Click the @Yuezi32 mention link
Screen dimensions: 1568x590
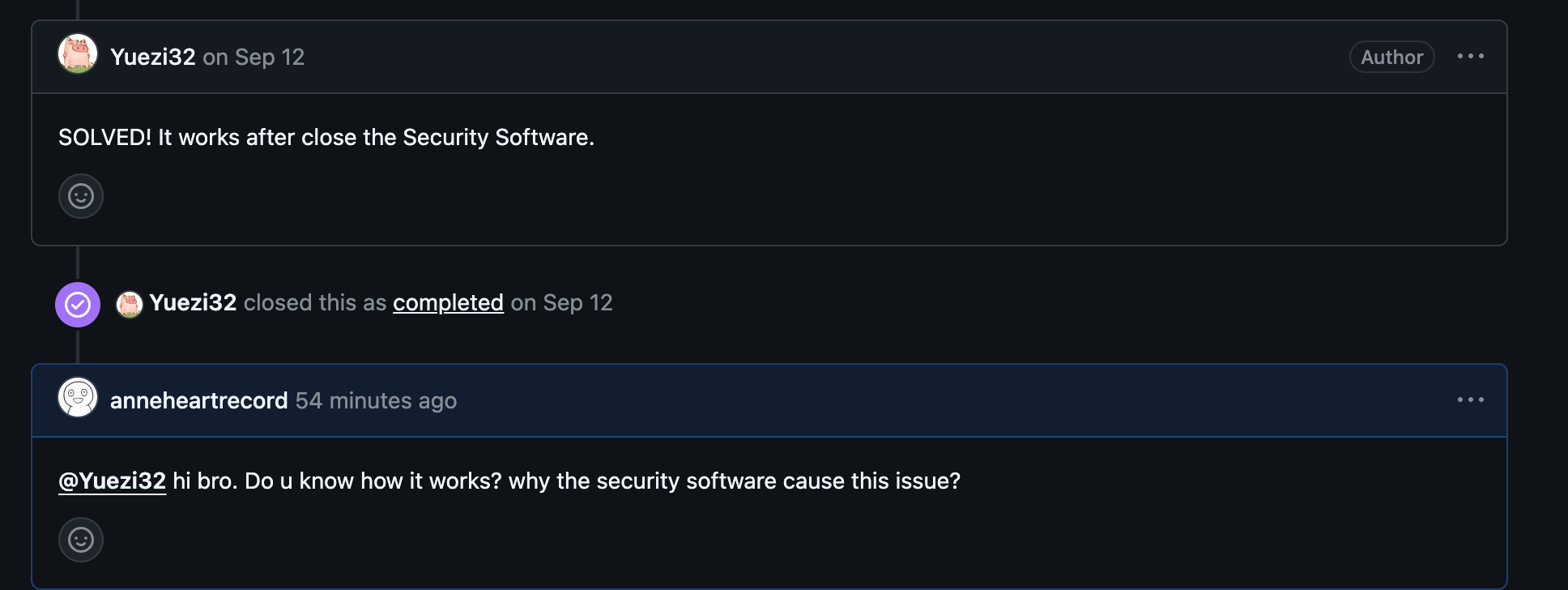point(112,481)
